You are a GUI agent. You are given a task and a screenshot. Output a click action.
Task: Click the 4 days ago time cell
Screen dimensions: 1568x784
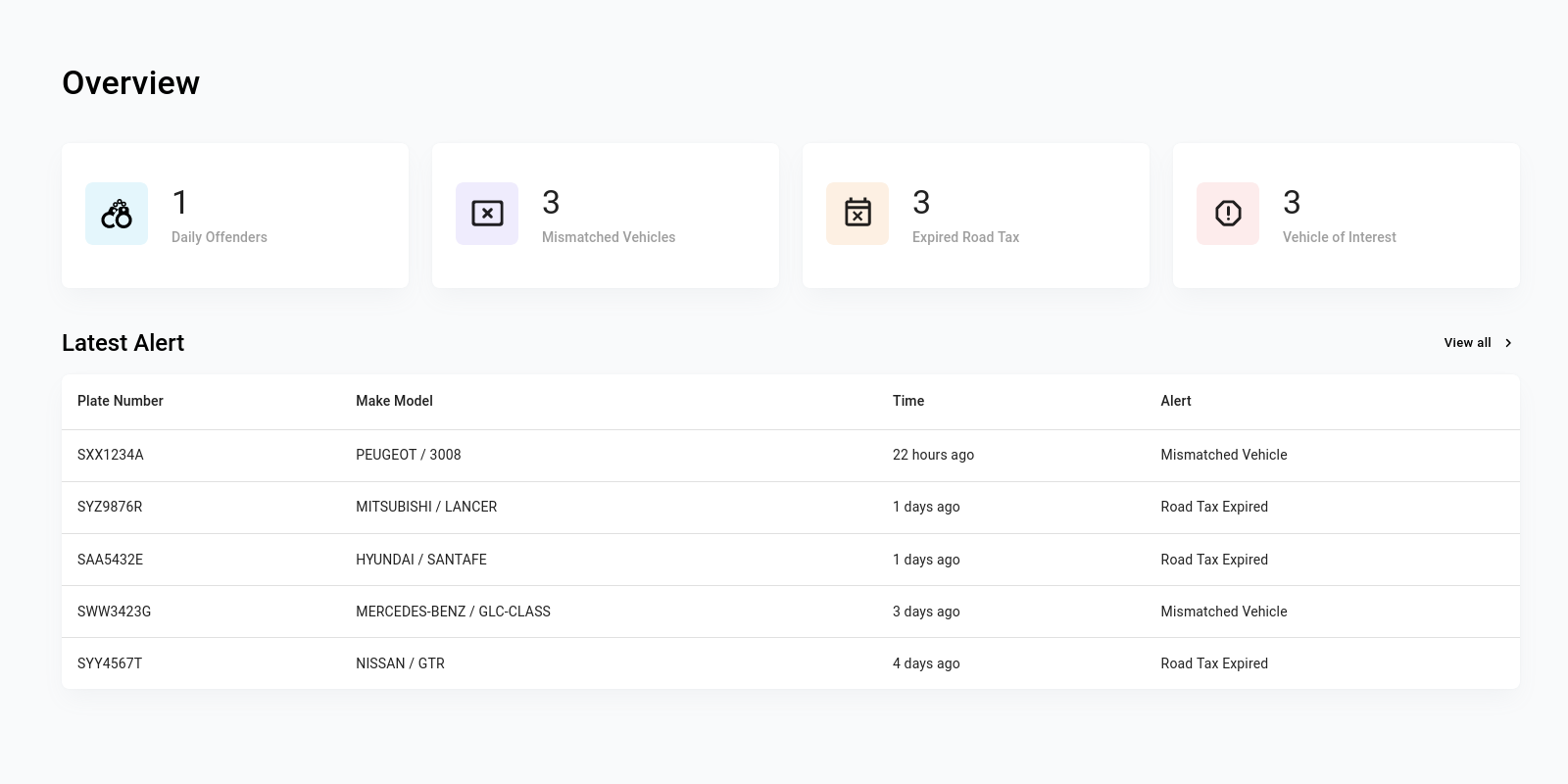click(926, 663)
